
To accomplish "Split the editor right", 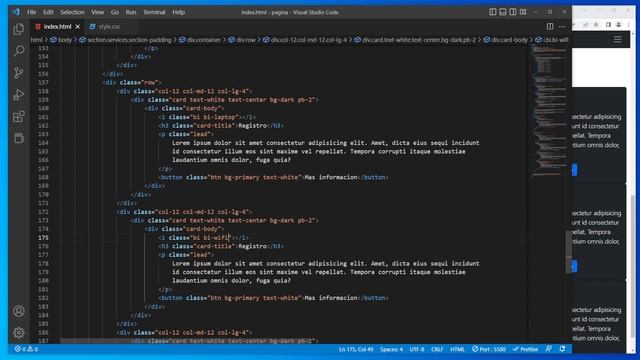I will [x=550, y=27].
